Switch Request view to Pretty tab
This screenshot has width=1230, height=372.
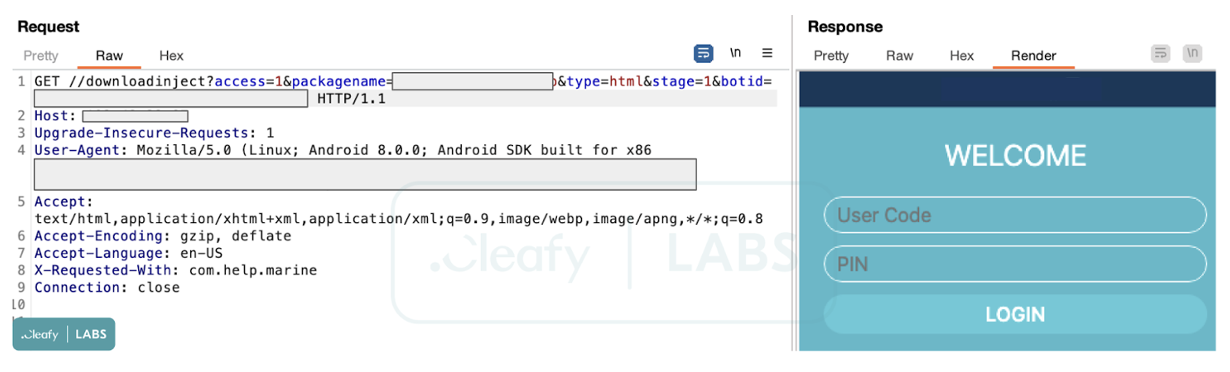tap(41, 56)
